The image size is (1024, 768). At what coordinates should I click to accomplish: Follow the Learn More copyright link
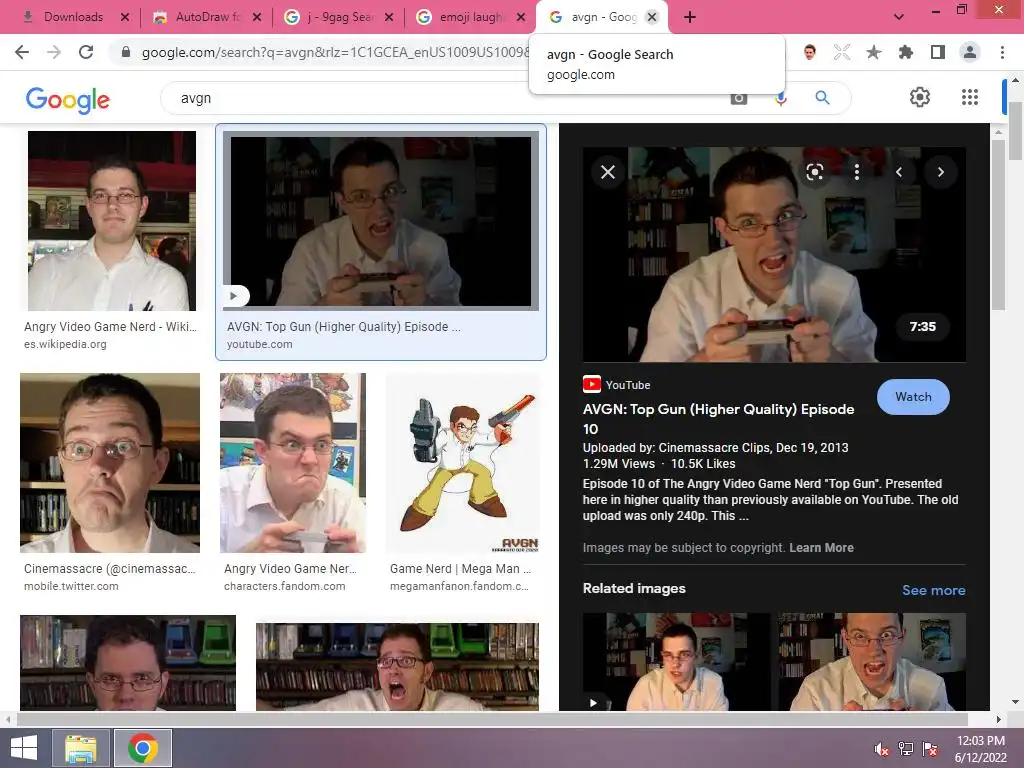[x=821, y=548]
